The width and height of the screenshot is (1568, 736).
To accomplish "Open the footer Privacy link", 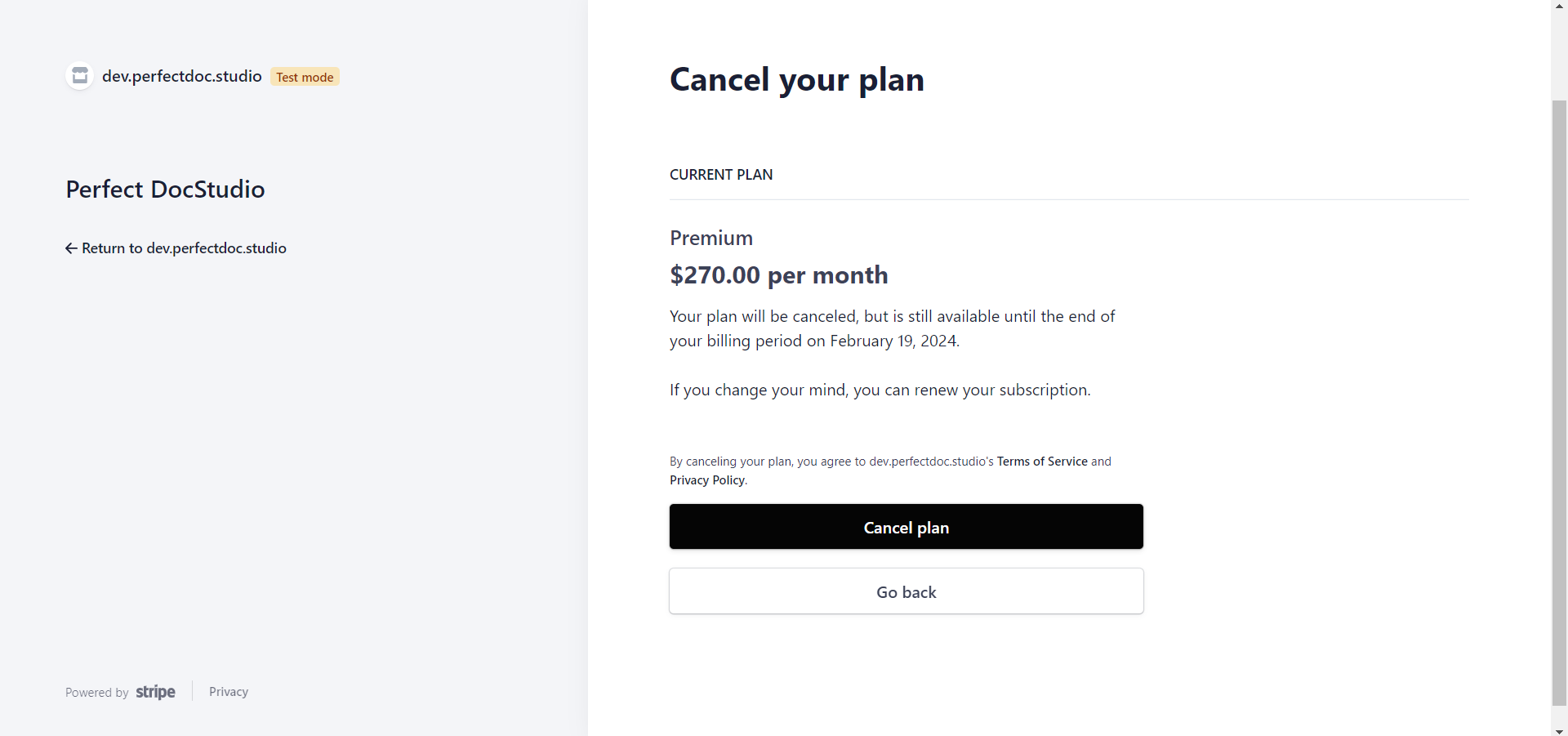I will coord(229,692).
